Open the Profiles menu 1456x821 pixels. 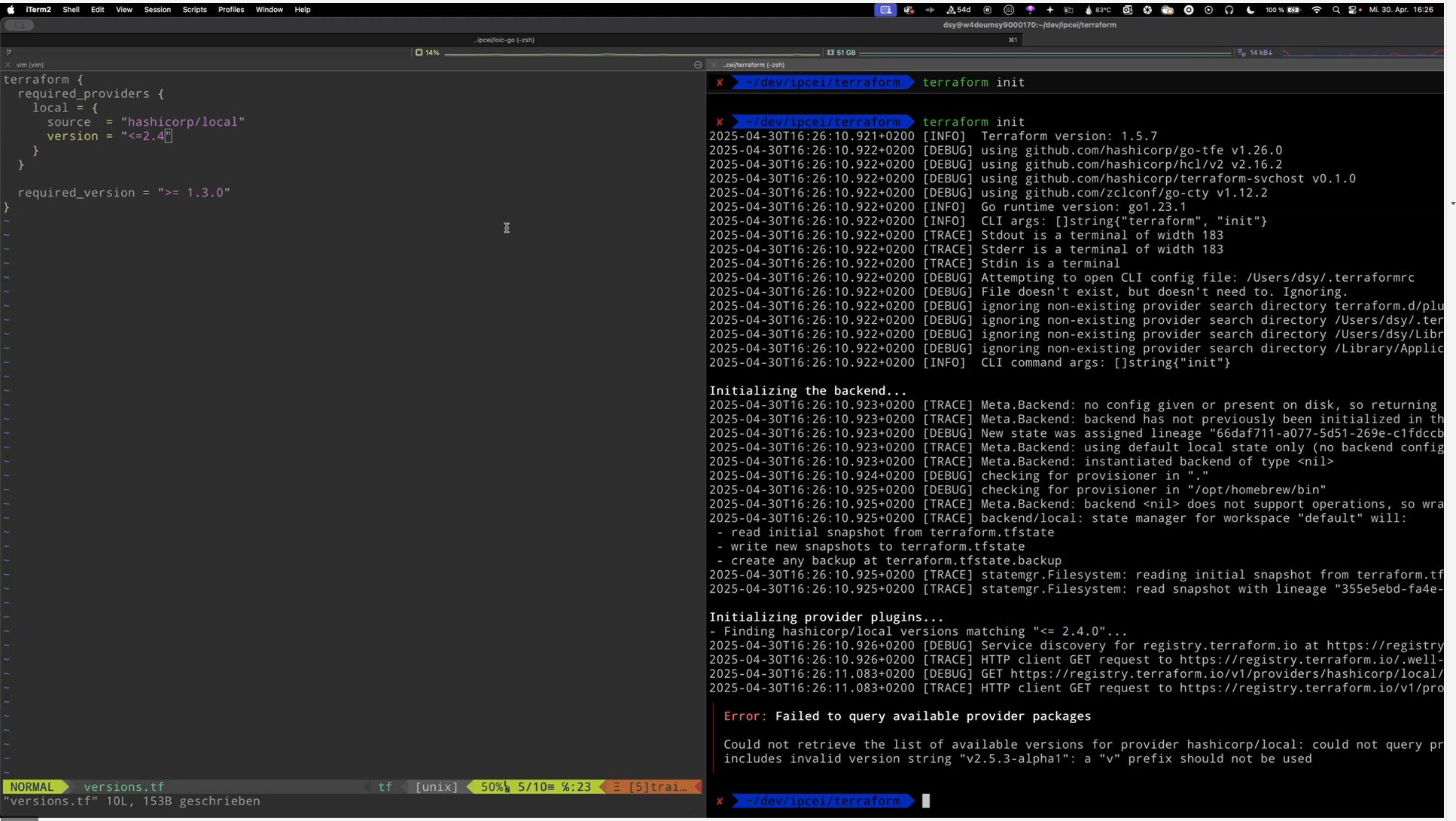click(231, 10)
